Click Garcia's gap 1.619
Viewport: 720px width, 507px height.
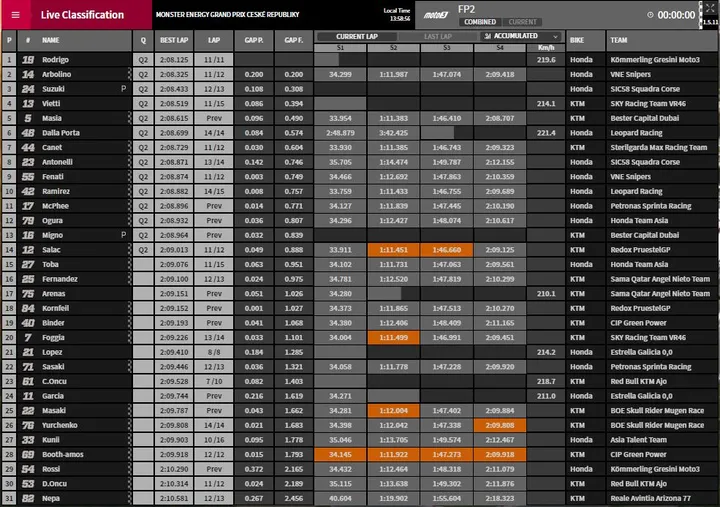pyautogui.click(x=294, y=396)
